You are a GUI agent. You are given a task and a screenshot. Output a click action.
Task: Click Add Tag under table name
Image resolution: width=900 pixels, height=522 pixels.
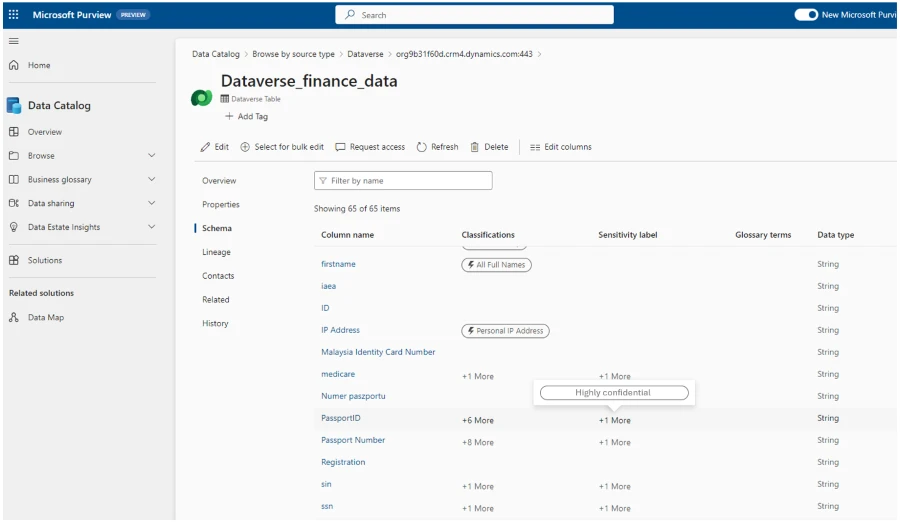click(x=246, y=117)
